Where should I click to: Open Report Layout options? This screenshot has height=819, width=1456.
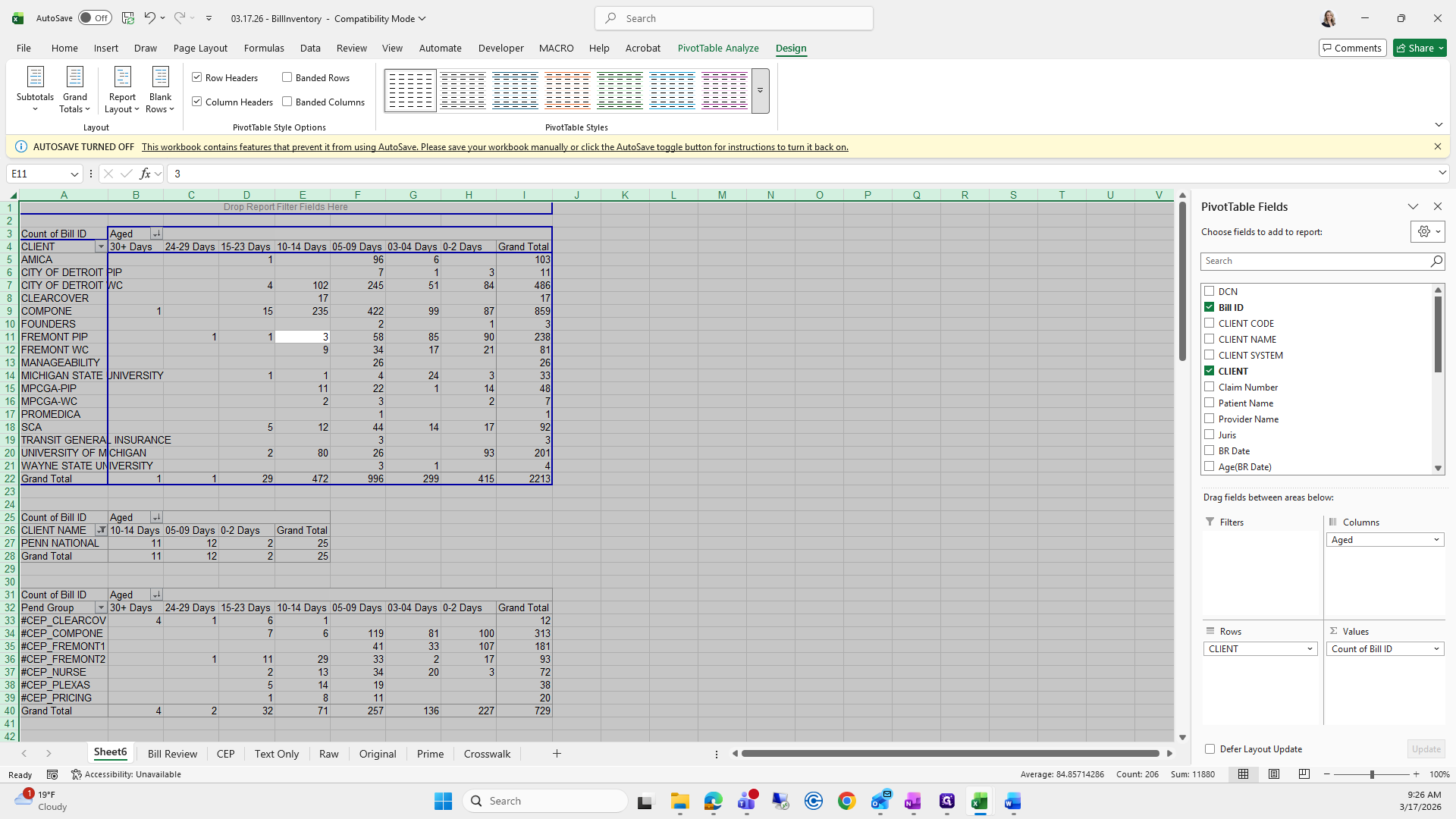pyautogui.click(x=122, y=89)
